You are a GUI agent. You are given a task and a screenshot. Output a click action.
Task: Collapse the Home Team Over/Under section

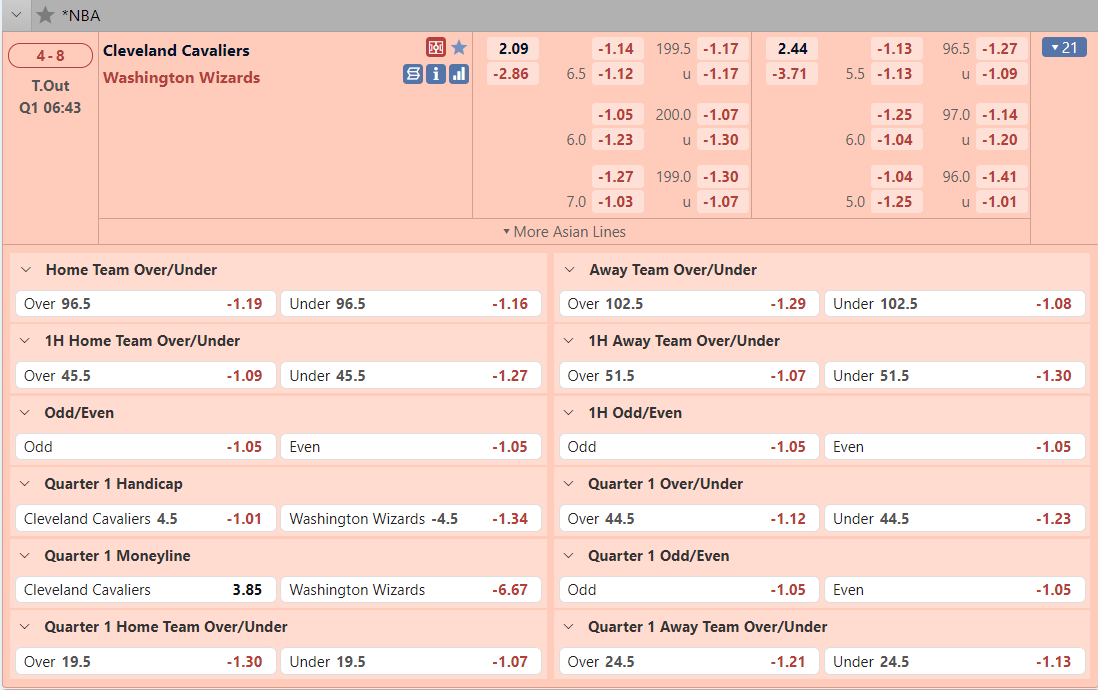click(26, 270)
